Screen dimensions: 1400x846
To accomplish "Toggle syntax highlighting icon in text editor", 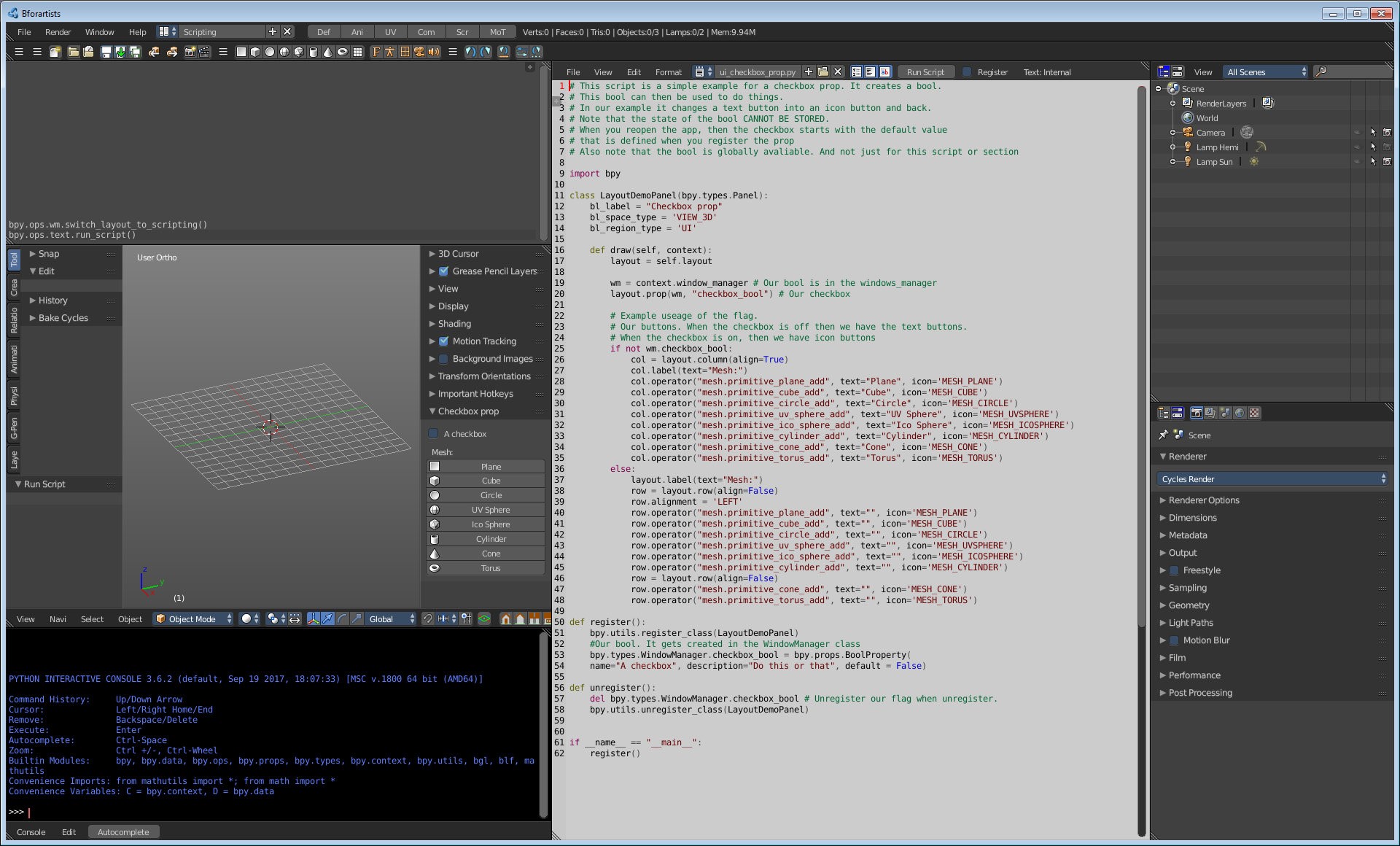I will [x=884, y=72].
